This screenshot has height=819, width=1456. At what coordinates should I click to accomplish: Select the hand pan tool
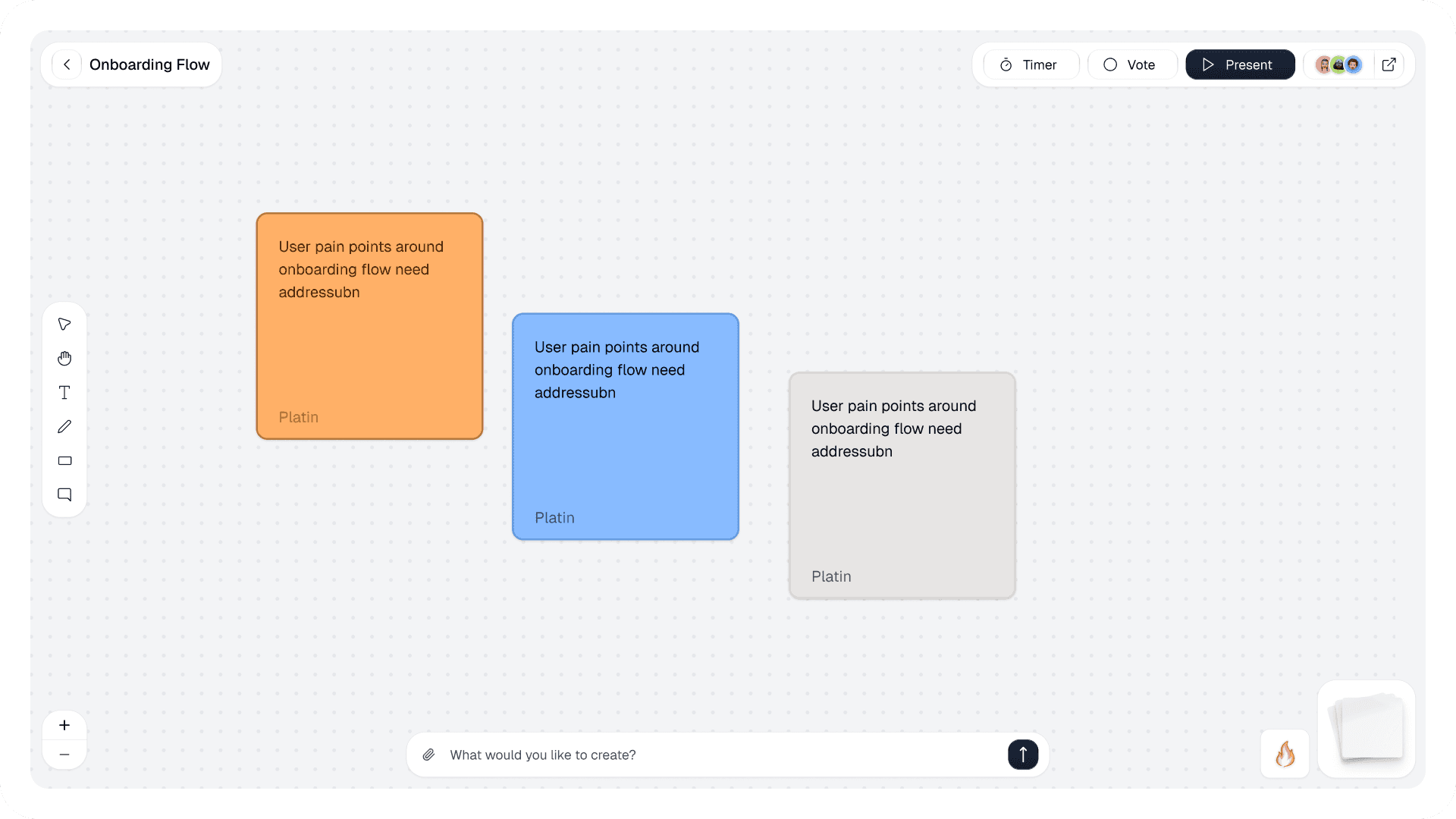pyautogui.click(x=64, y=359)
